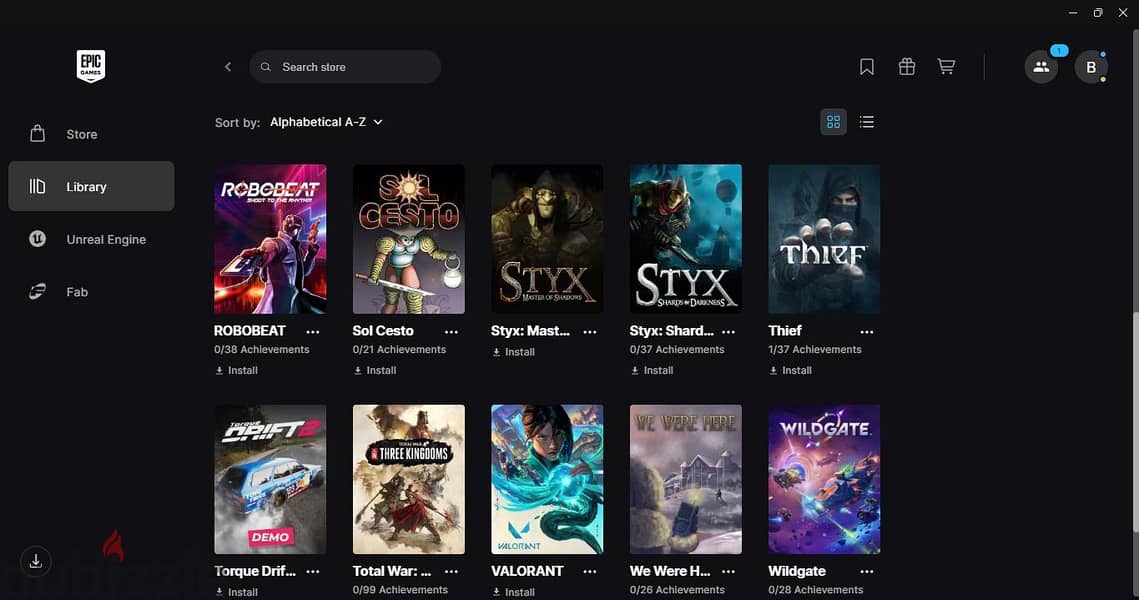Viewport: 1139px width, 600px height.
Task: Open the downloads icon in sidebar
Action: pos(36,561)
